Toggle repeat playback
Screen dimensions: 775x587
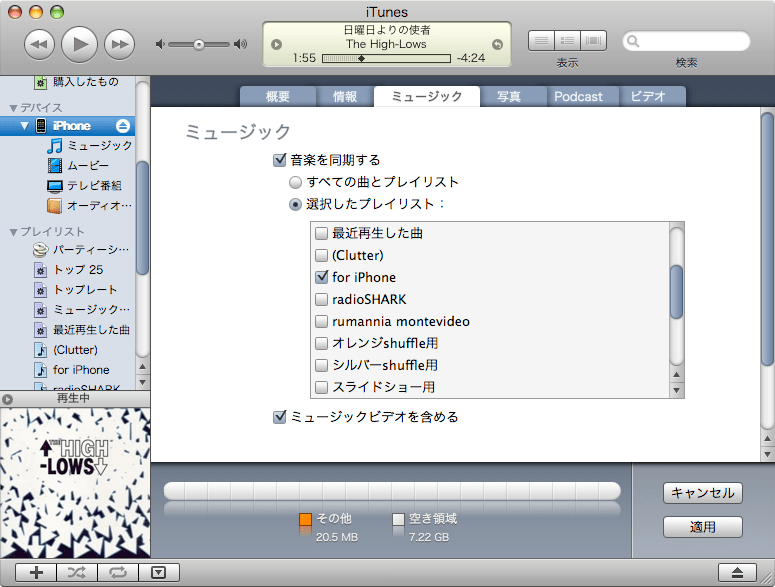(x=118, y=573)
